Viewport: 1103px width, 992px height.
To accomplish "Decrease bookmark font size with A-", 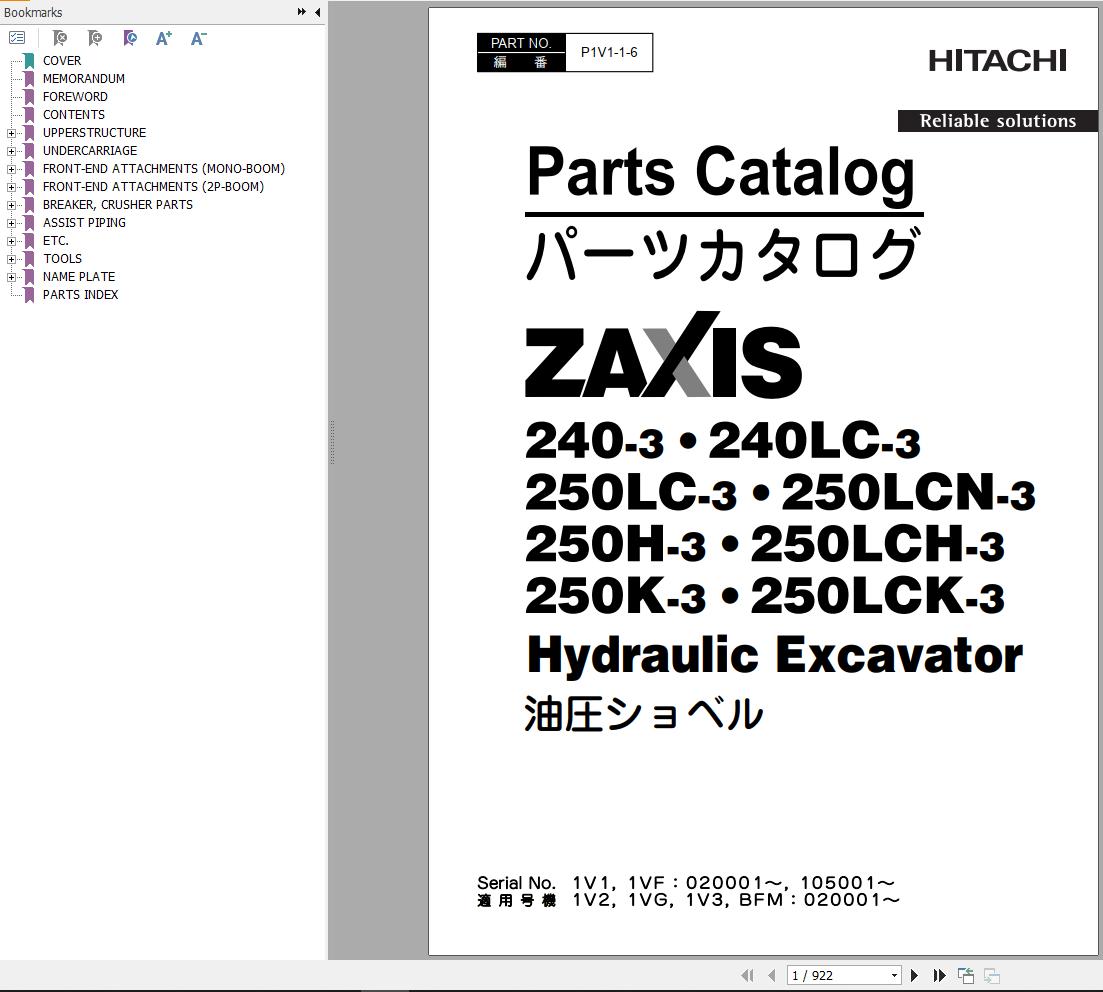I will pos(198,38).
